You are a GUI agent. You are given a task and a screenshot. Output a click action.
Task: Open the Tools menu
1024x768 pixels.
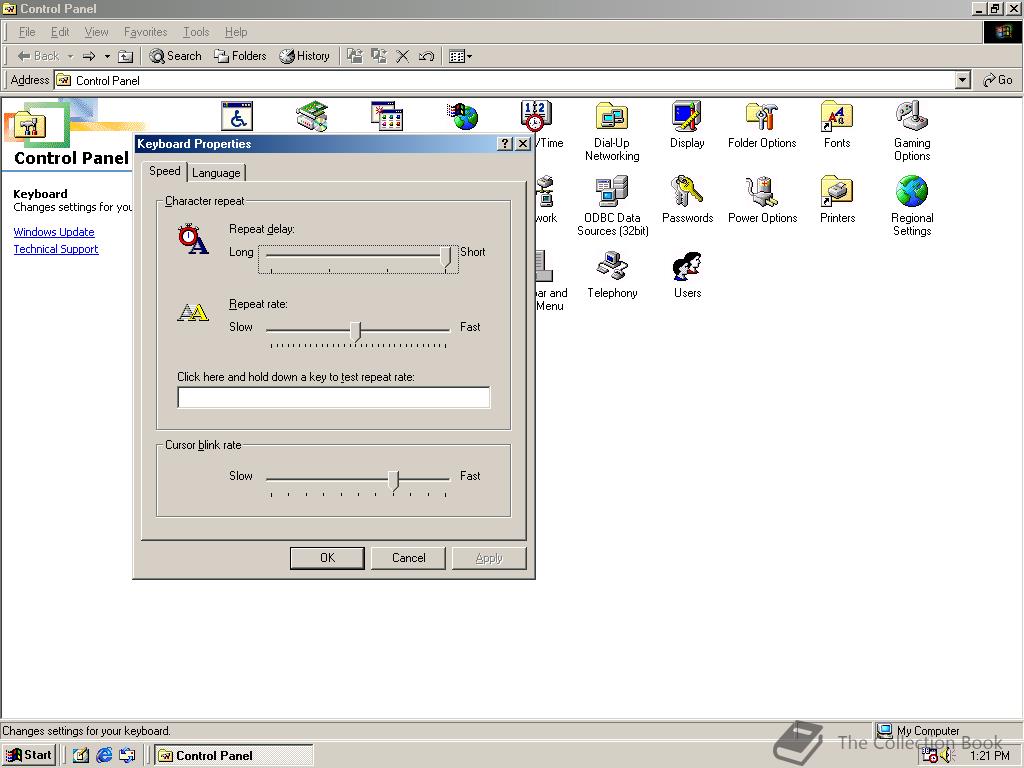tap(196, 32)
